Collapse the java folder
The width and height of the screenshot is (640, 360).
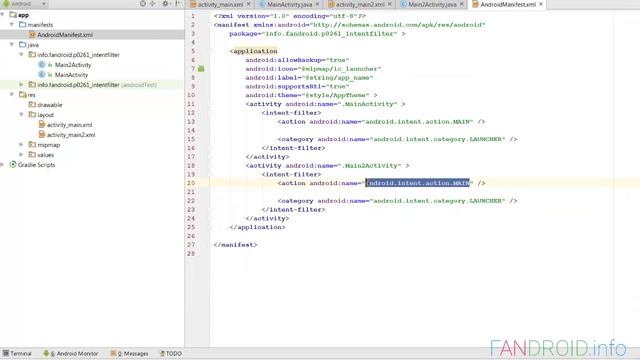click(12, 44)
